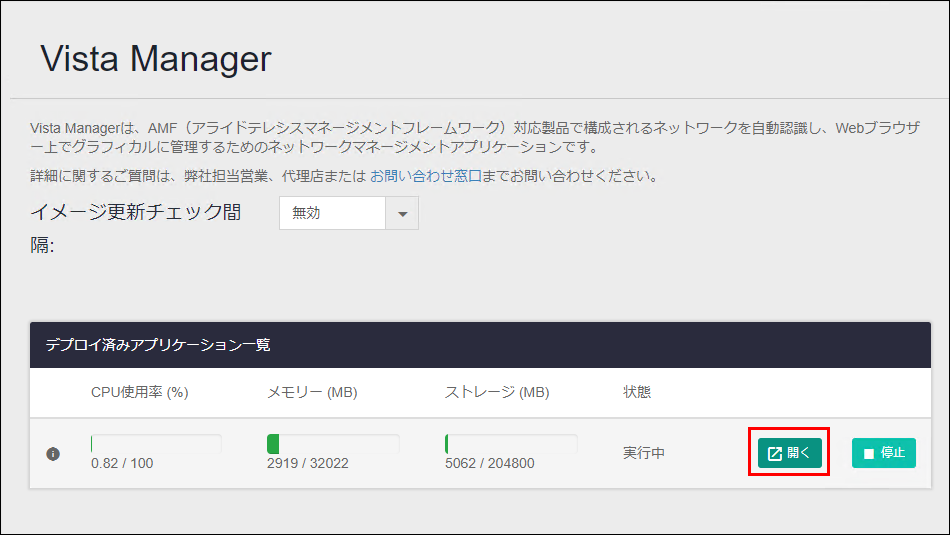Screen dimensions: 950x535
Task: Select the CPU使用率 (%) column header
Action: click(139, 392)
